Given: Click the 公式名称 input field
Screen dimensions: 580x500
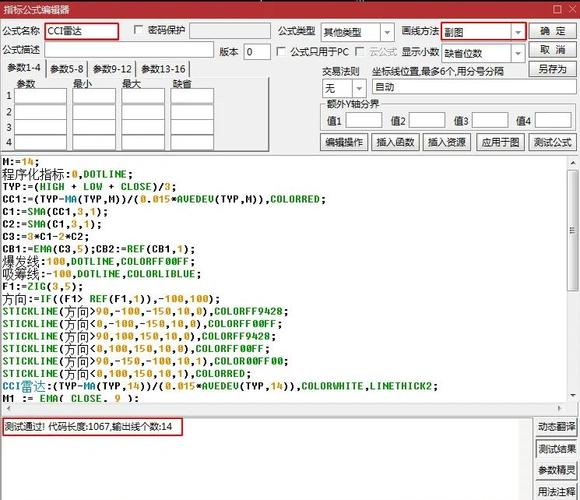Looking at the screenshot, I should [82, 31].
